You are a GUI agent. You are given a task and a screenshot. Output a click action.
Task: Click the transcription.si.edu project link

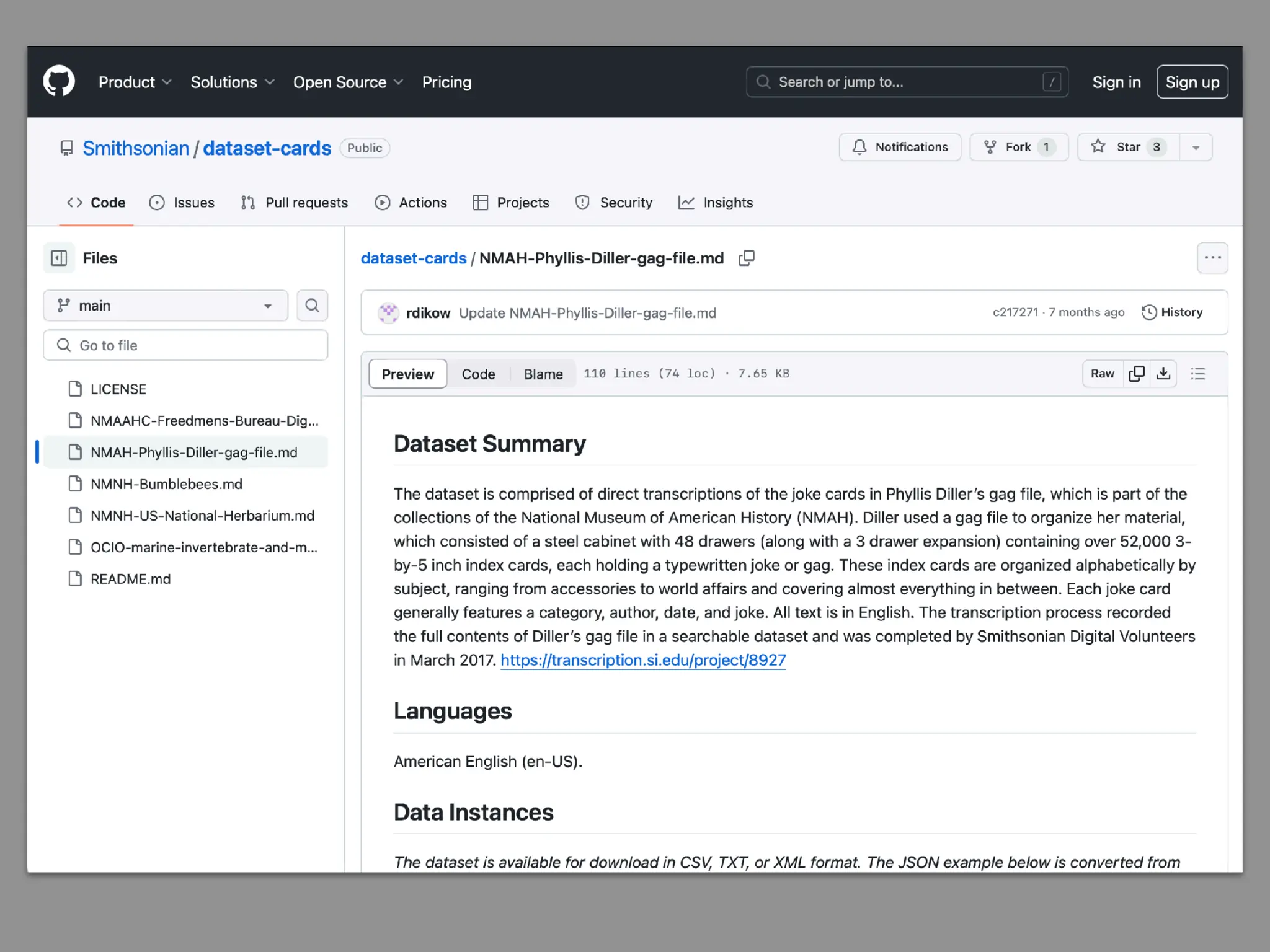pos(643,660)
